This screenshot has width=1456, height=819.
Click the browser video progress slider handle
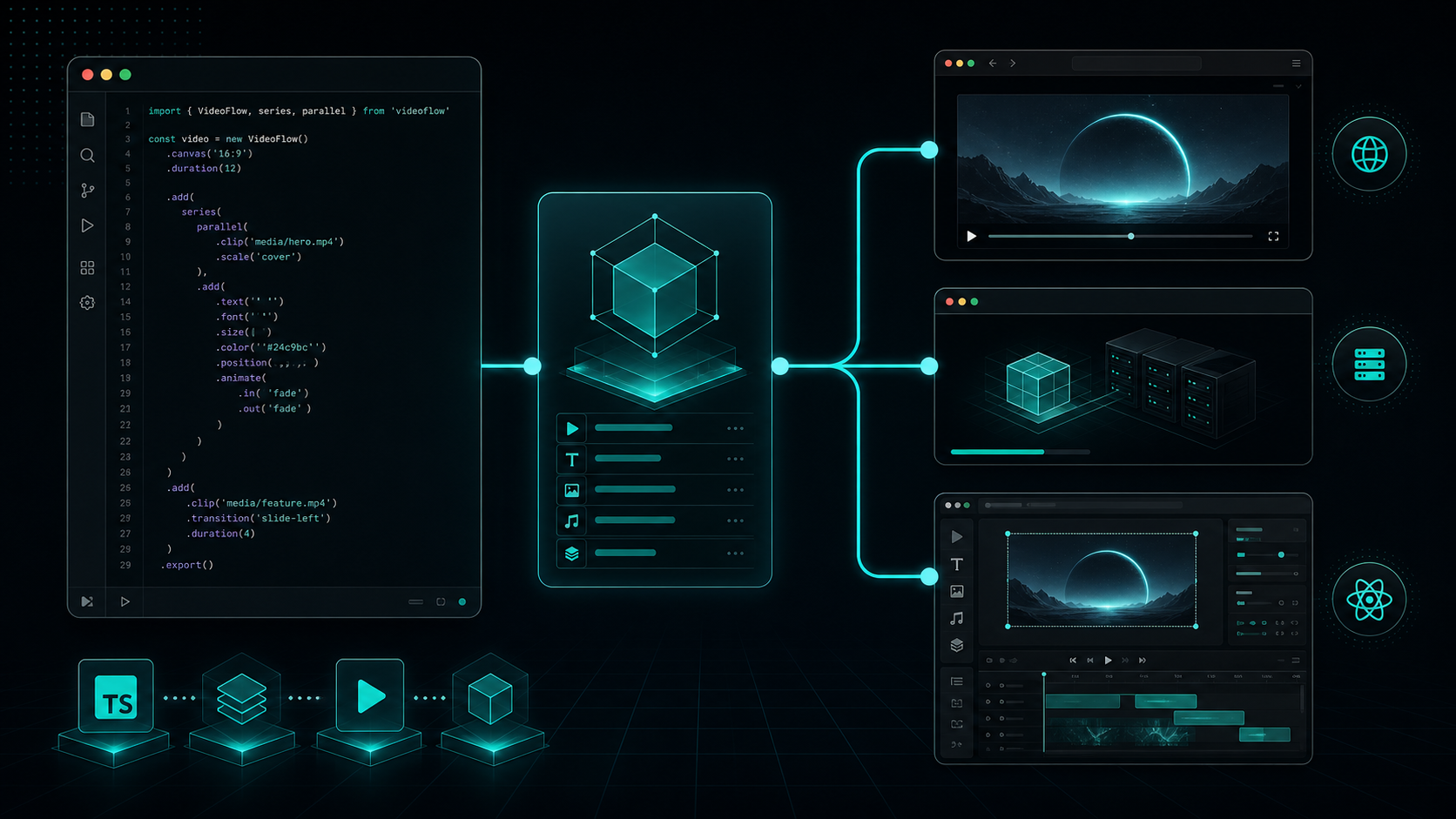pyautogui.click(x=1131, y=236)
